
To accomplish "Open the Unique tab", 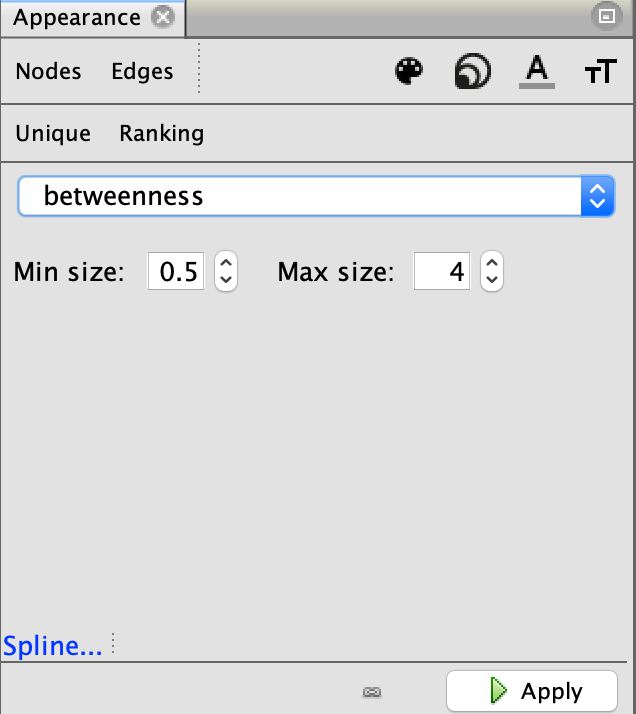I will point(53,133).
